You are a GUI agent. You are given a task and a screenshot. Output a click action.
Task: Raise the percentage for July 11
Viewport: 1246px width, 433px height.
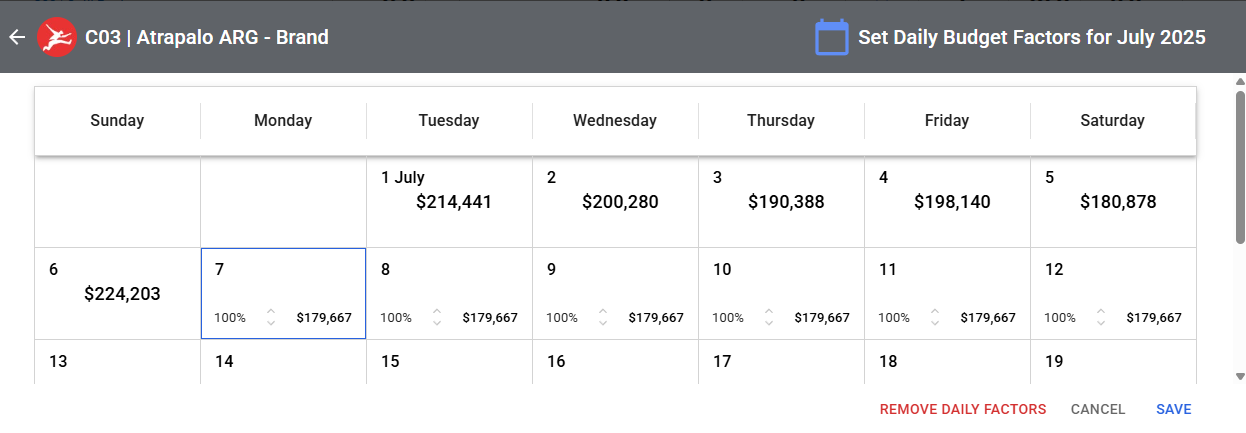coord(934,312)
